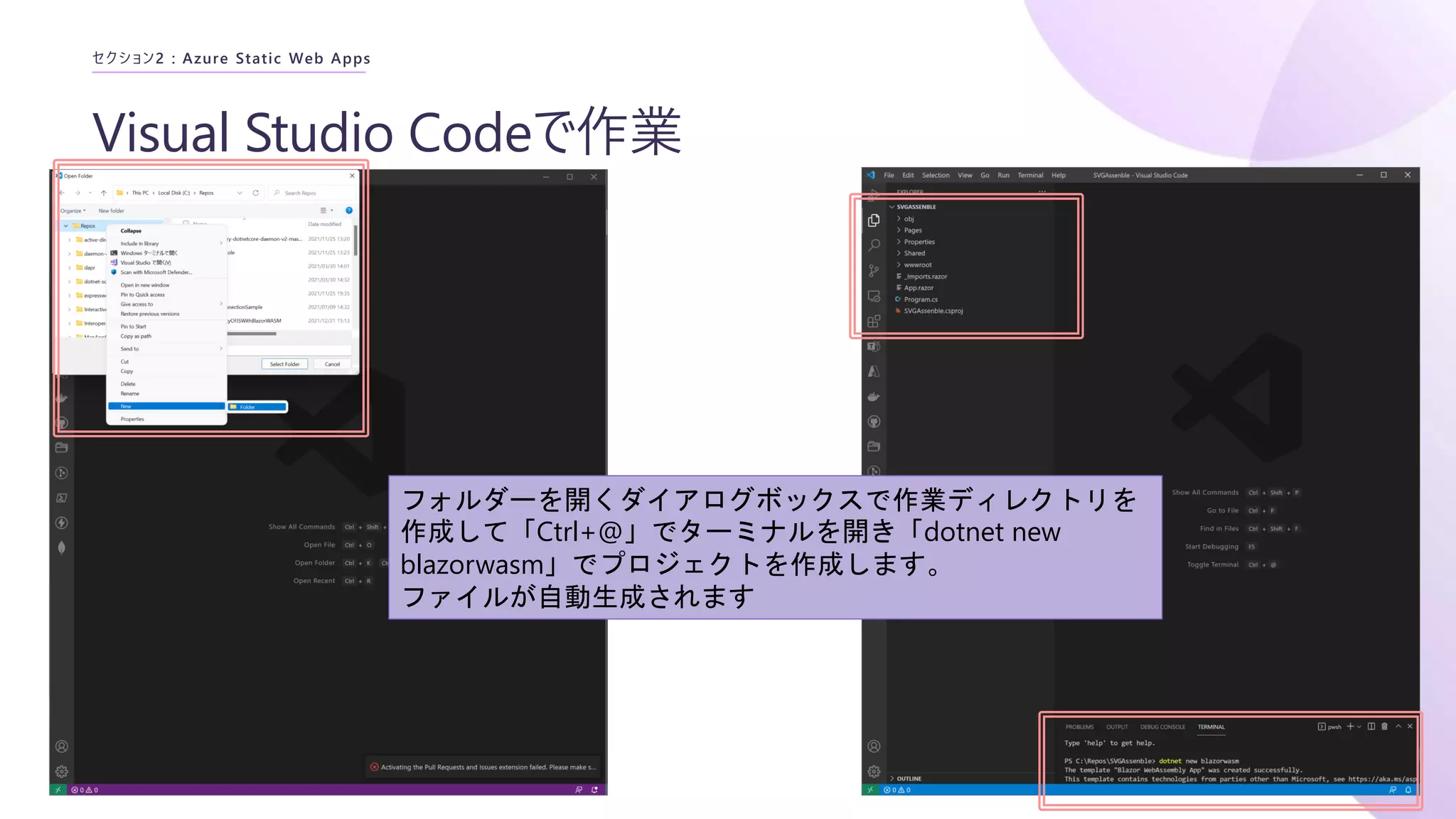
Task: Open the new-terminal launch profile dropdown arrow
Action: 1359,727
